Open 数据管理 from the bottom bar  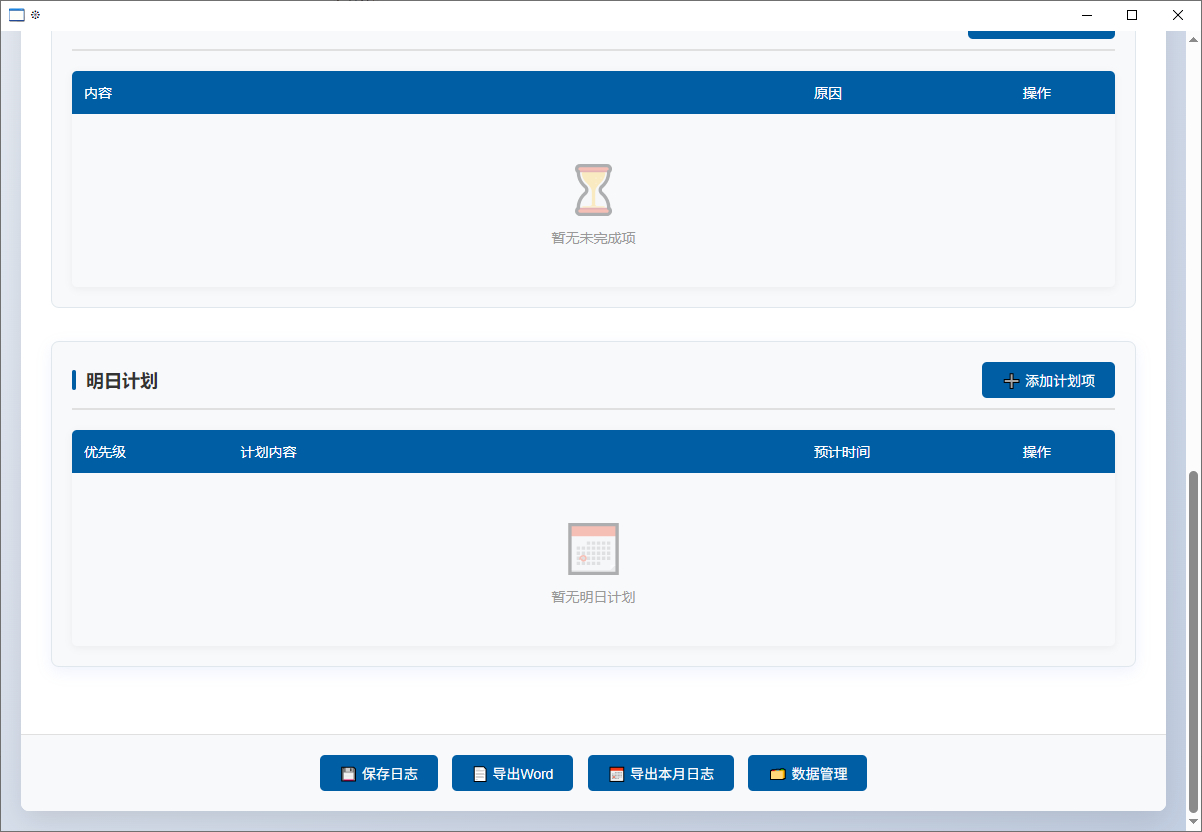click(807, 774)
